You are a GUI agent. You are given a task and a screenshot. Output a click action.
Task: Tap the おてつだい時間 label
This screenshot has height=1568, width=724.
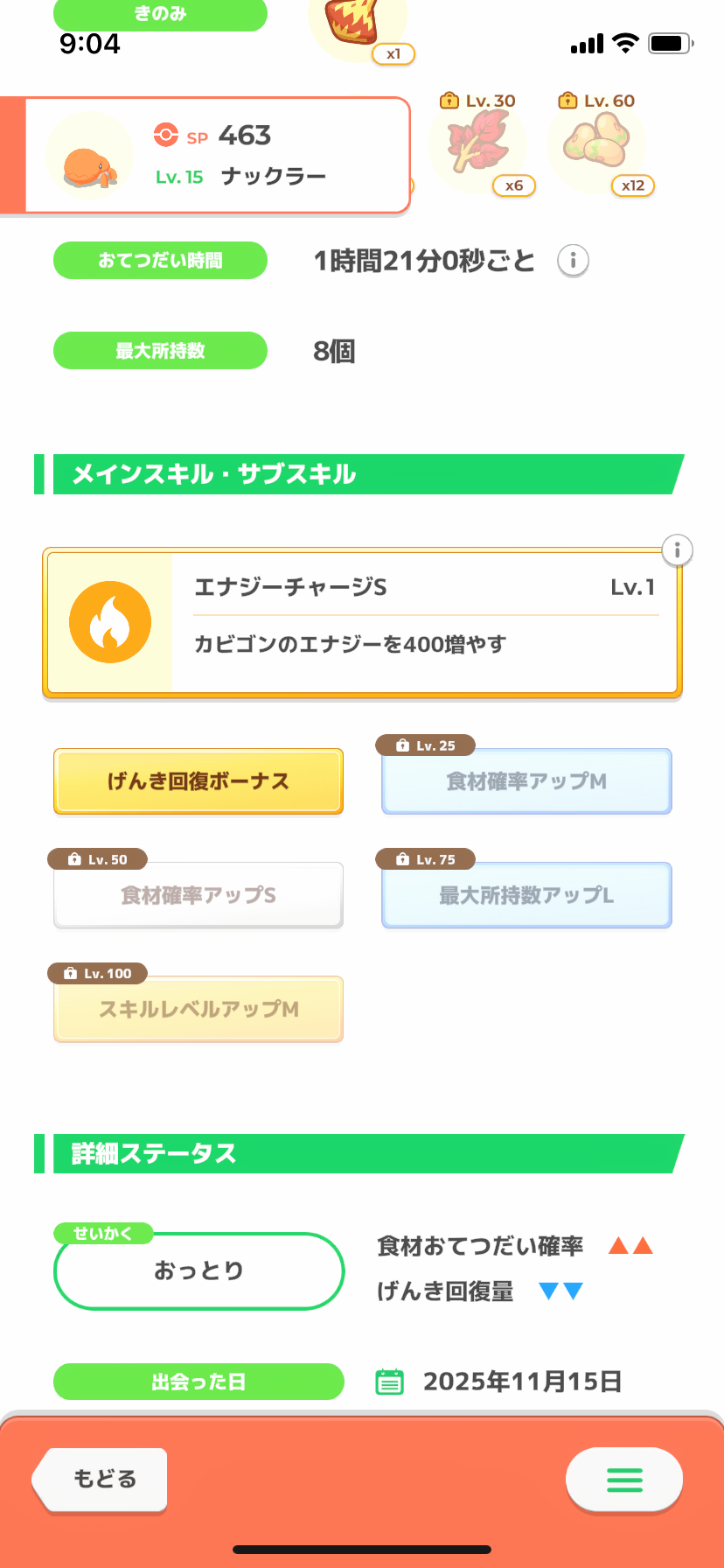point(160,261)
